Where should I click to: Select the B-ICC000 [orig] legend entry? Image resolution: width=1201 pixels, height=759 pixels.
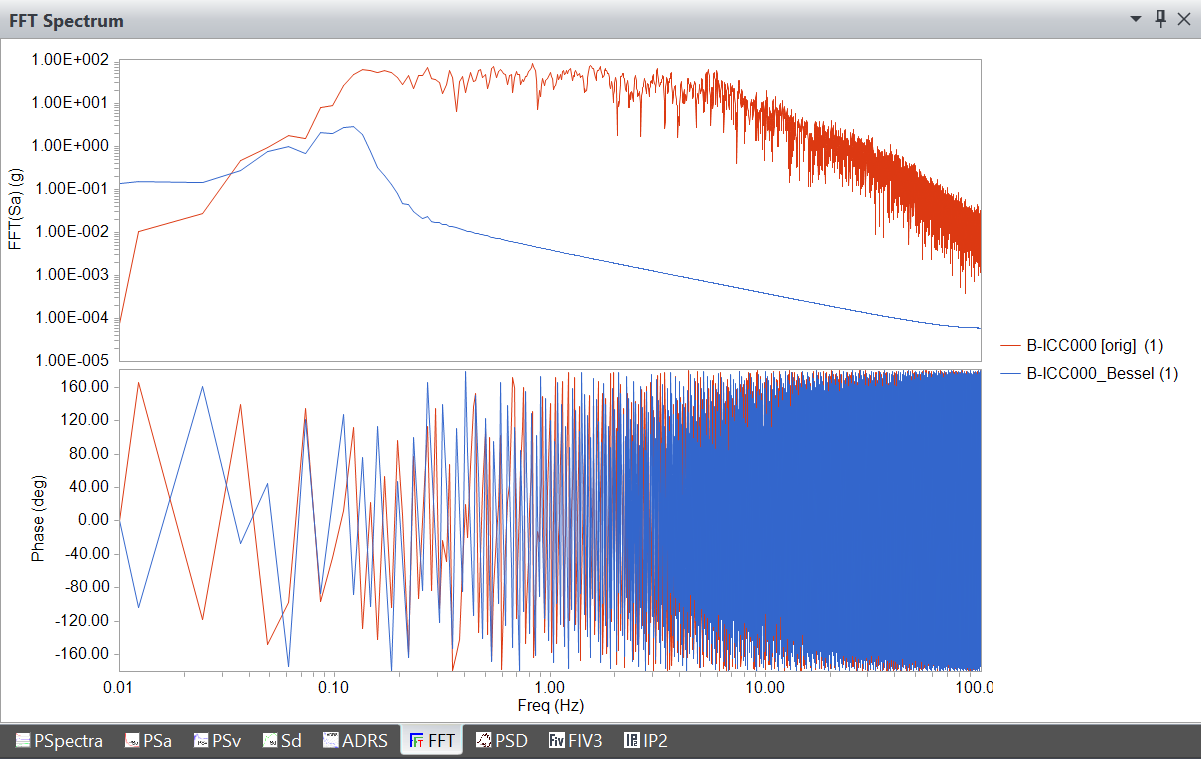(x=1095, y=346)
